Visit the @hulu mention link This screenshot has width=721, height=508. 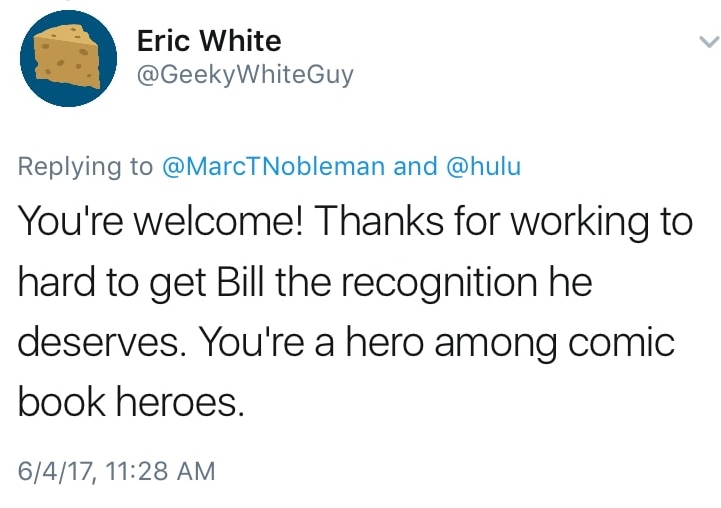pos(482,166)
